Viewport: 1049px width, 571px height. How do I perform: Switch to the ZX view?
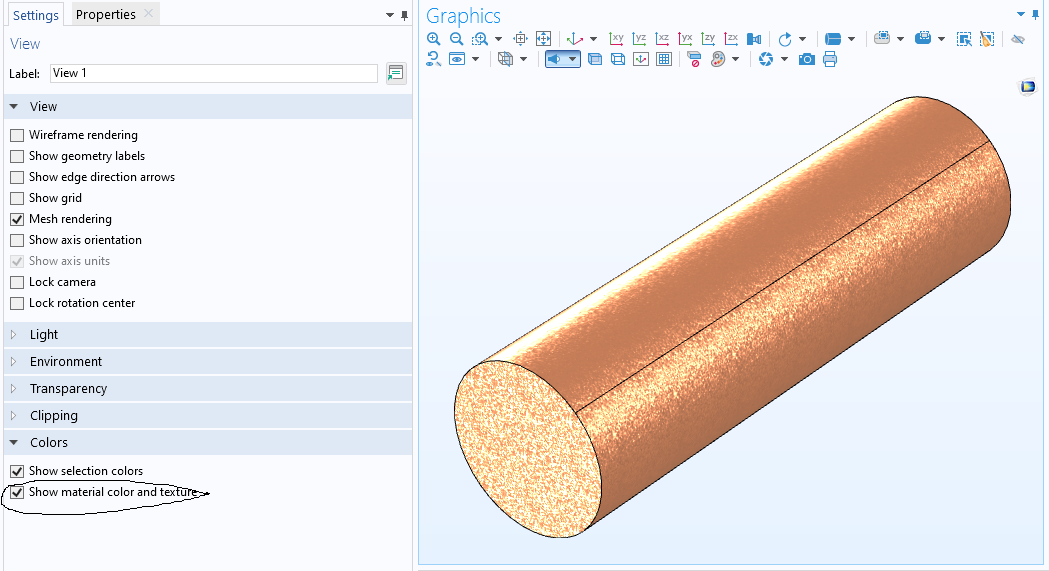[731, 39]
